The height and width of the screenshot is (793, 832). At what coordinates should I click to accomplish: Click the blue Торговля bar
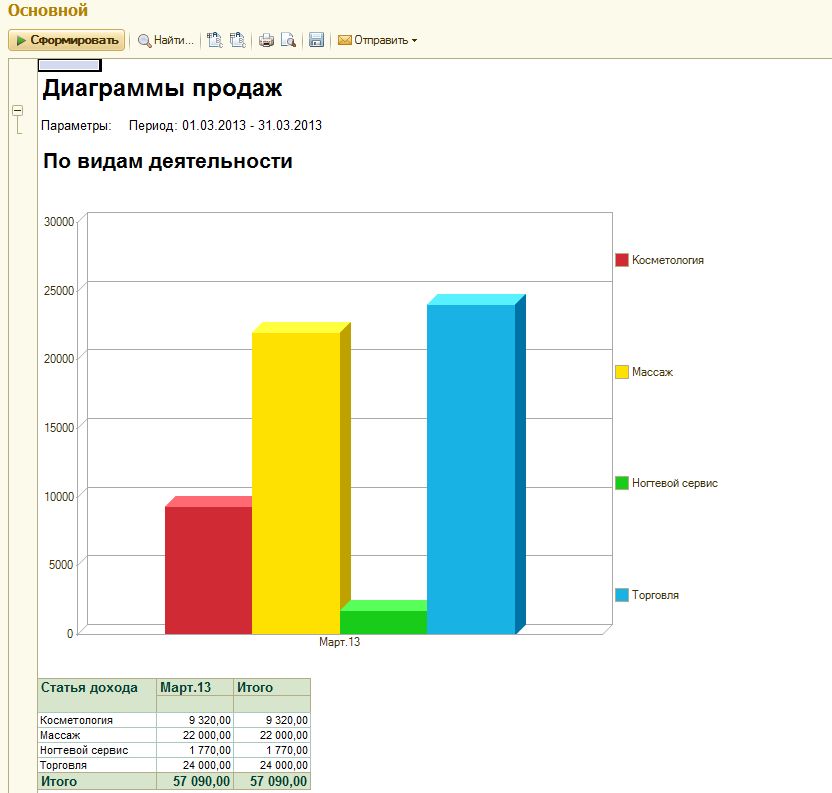[471, 467]
